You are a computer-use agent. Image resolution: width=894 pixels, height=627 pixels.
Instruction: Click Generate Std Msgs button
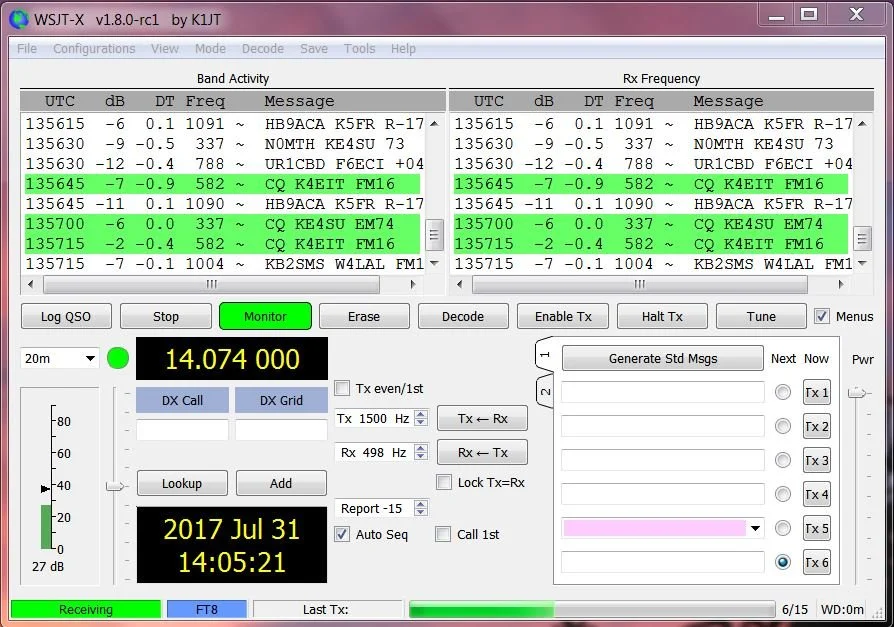click(x=663, y=359)
